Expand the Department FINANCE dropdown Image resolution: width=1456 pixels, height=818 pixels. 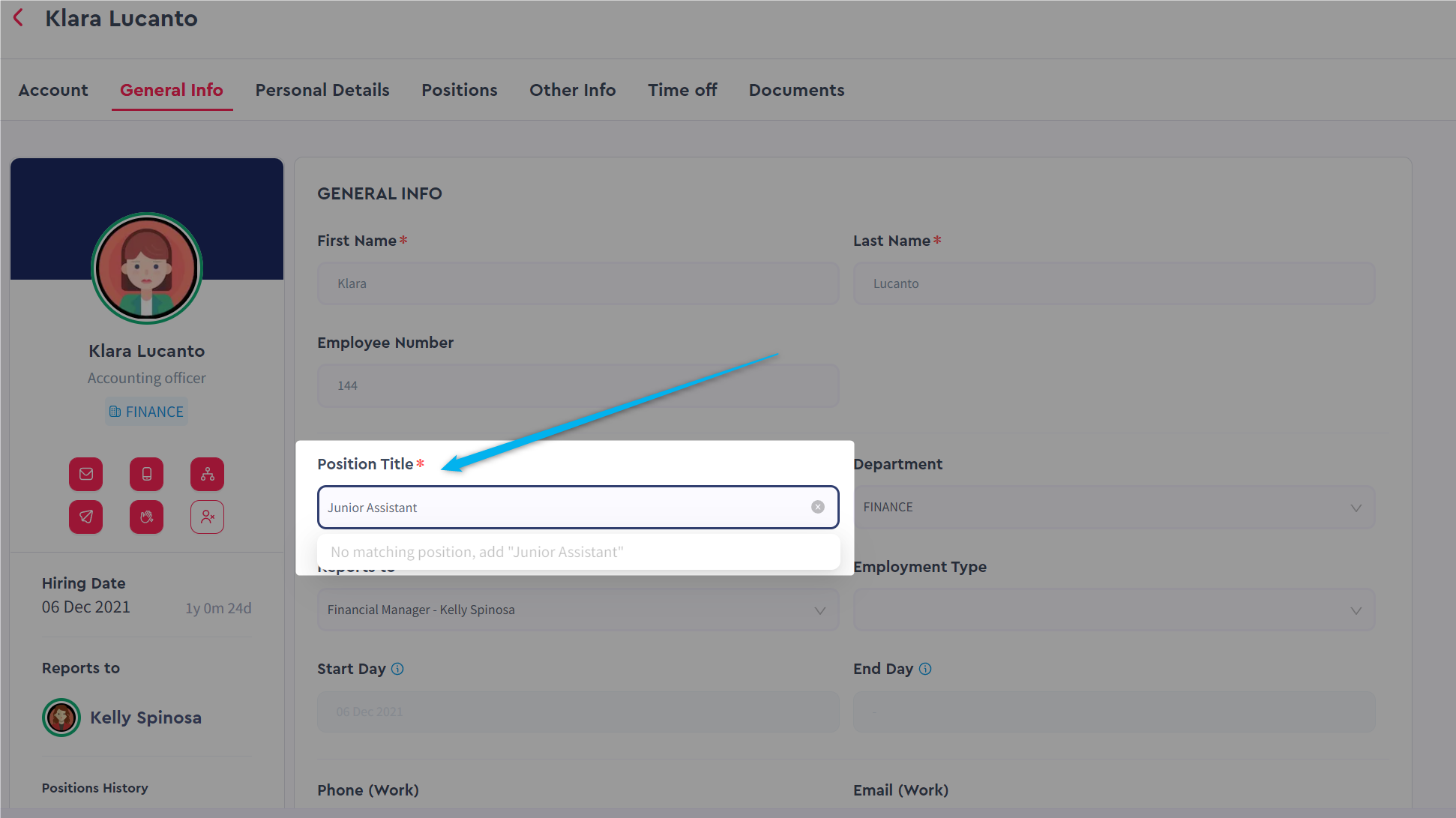click(x=1113, y=508)
